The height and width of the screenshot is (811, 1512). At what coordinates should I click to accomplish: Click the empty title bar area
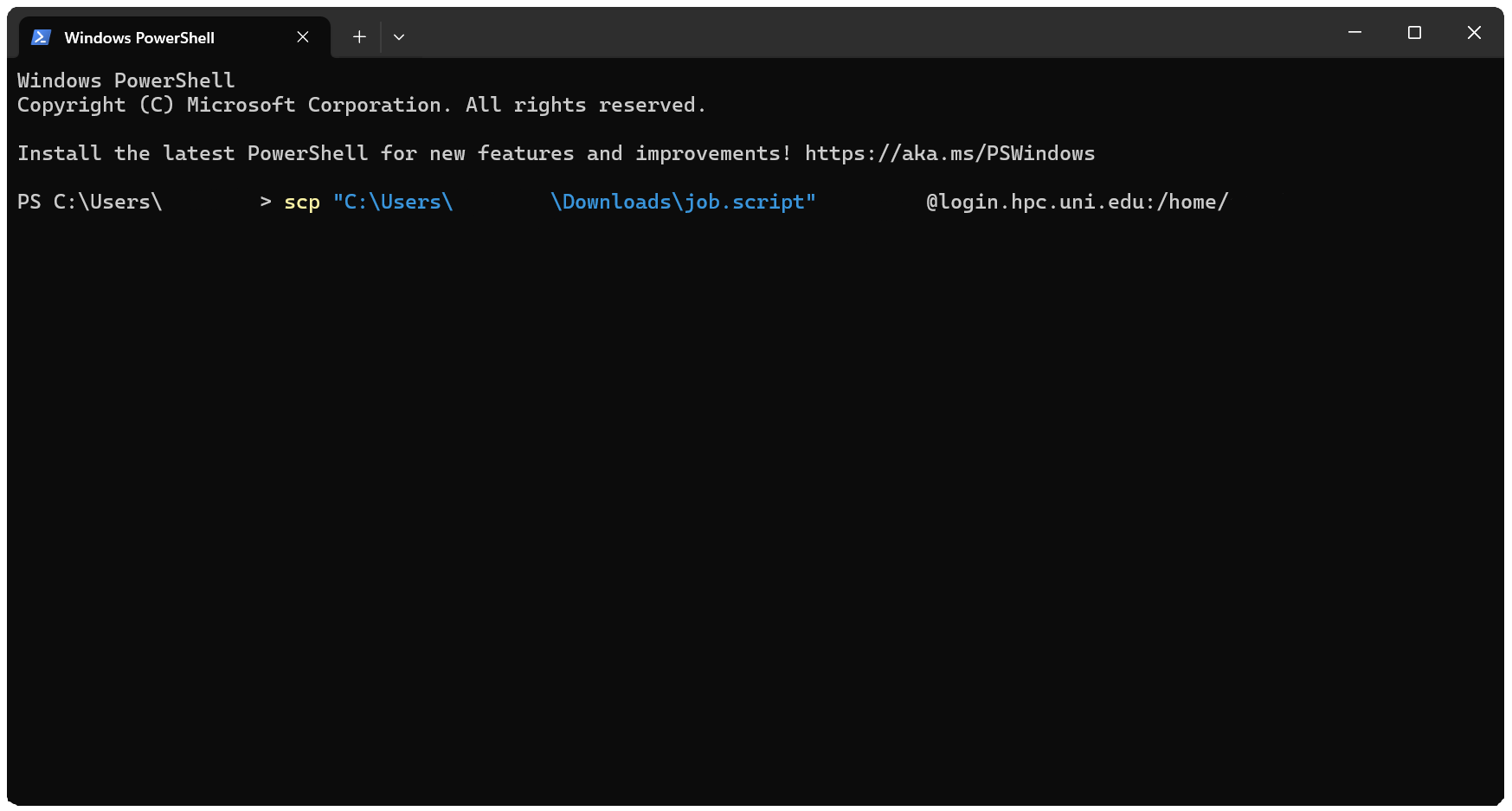click(x=865, y=35)
